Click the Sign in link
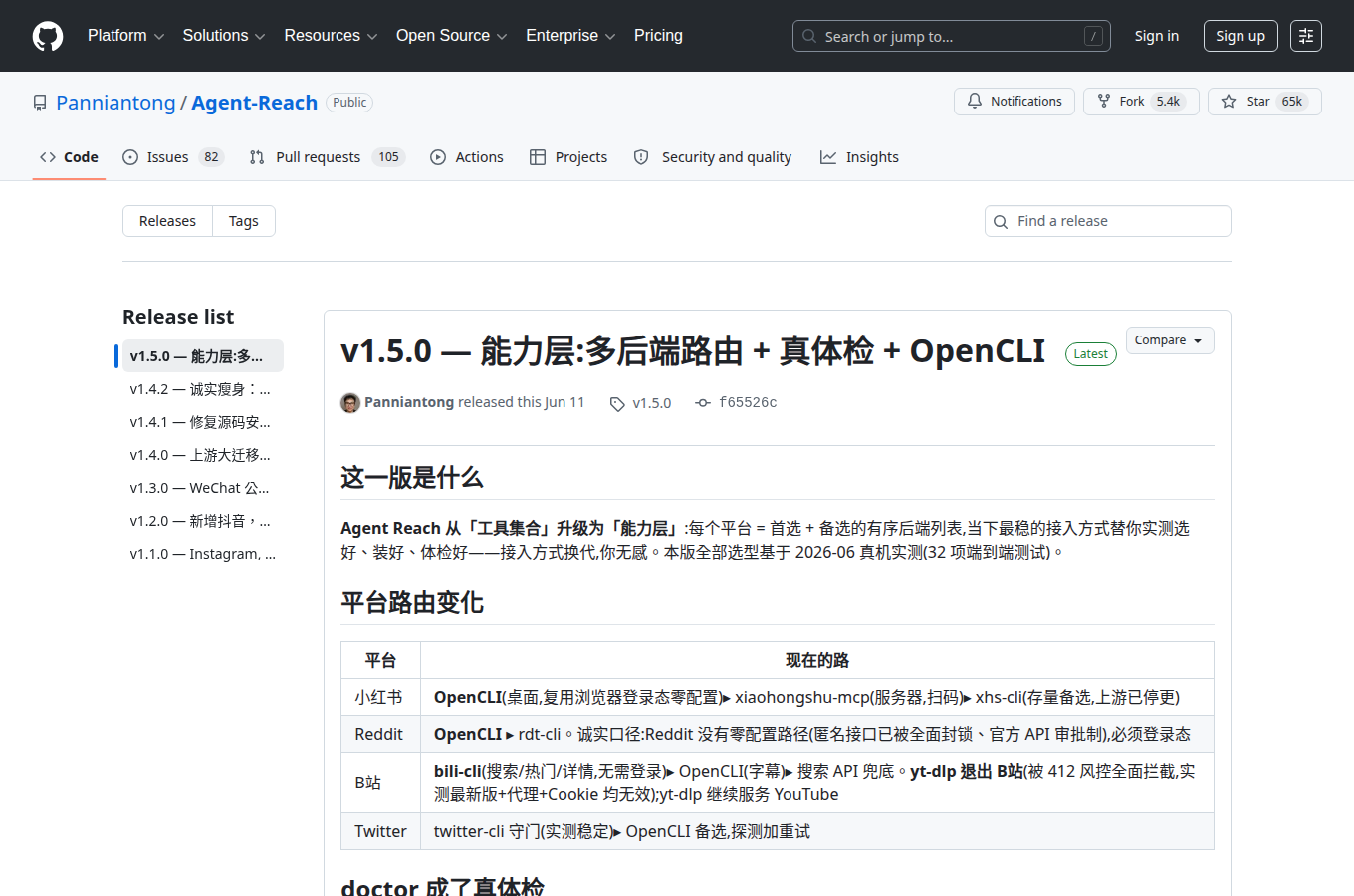1354x896 pixels. point(1157,36)
